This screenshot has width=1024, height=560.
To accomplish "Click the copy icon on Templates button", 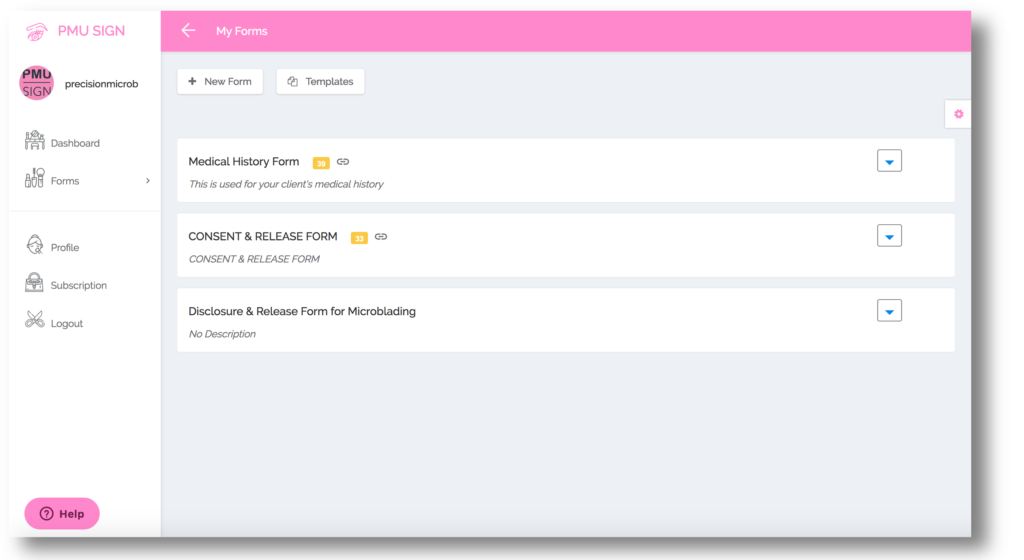I will 293,82.
